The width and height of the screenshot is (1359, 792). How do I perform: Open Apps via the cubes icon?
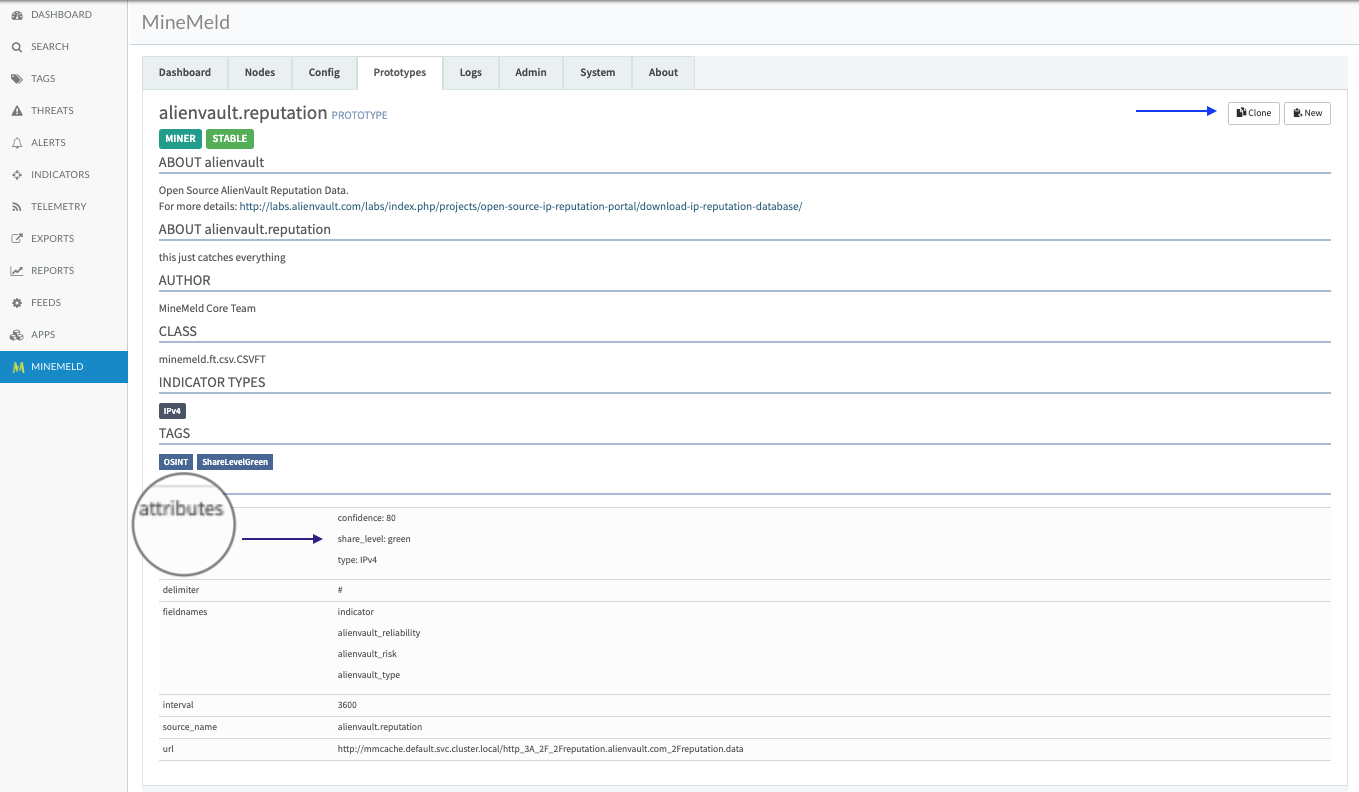coord(17,335)
